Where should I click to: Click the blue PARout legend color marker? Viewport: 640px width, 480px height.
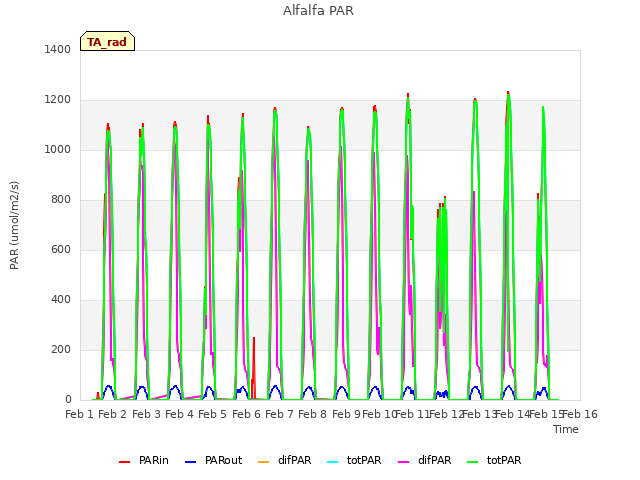tap(191, 462)
